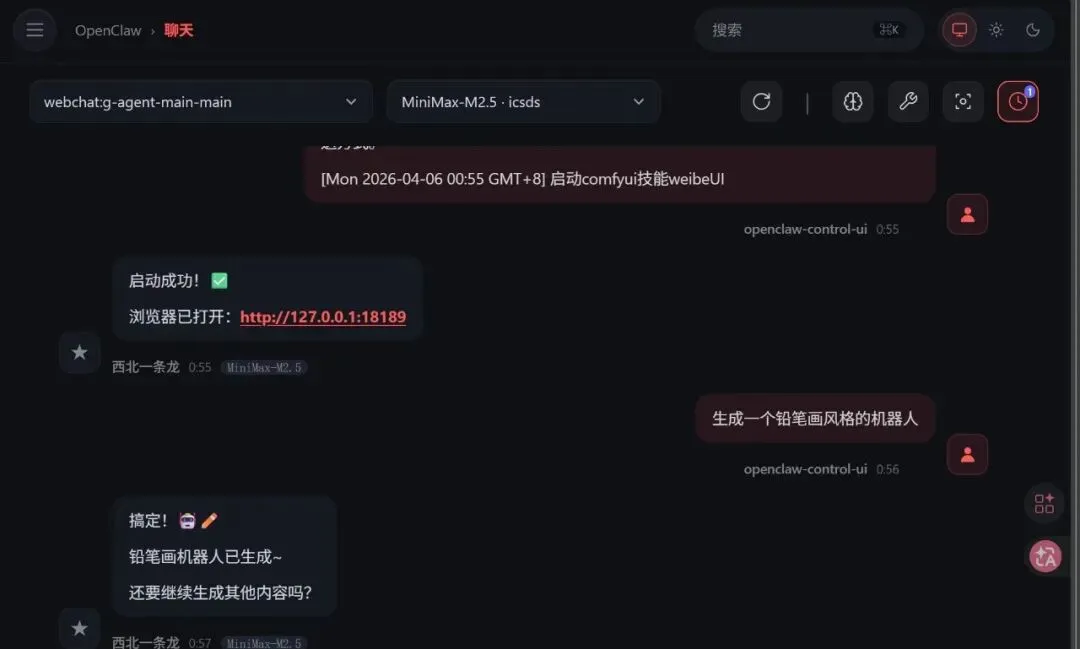Click the MiniMax-M2.5 tag under 启动成功 message
This screenshot has height=649, width=1080.
point(264,367)
